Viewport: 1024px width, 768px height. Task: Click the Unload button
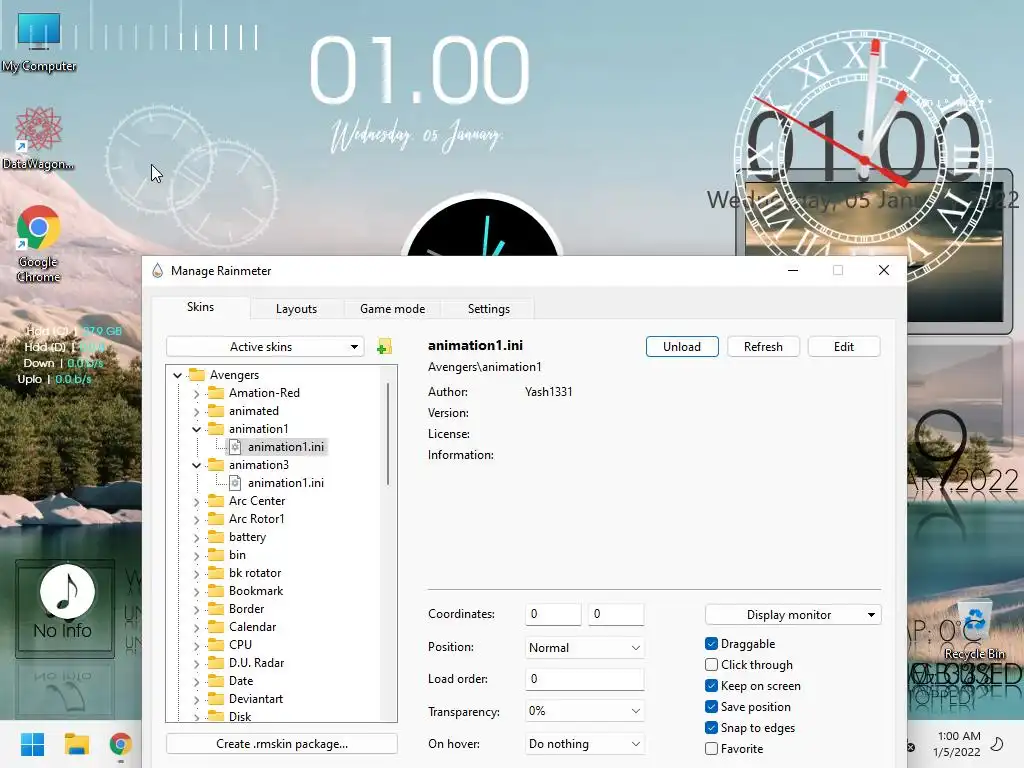click(682, 347)
